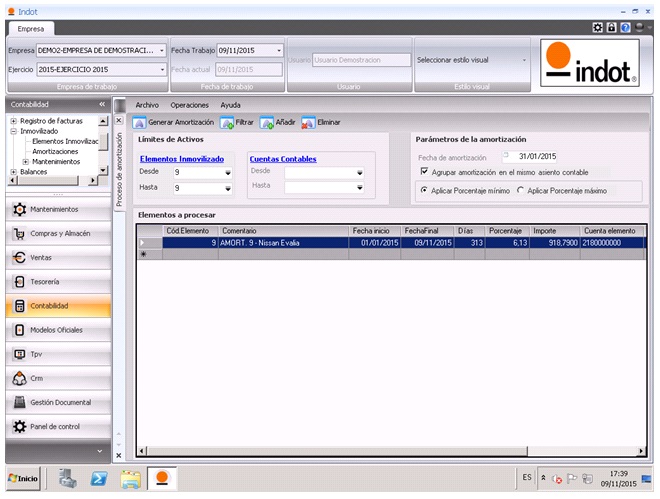Open the Empresa dropdown list

pyautogui.click(x=162, y=49)
